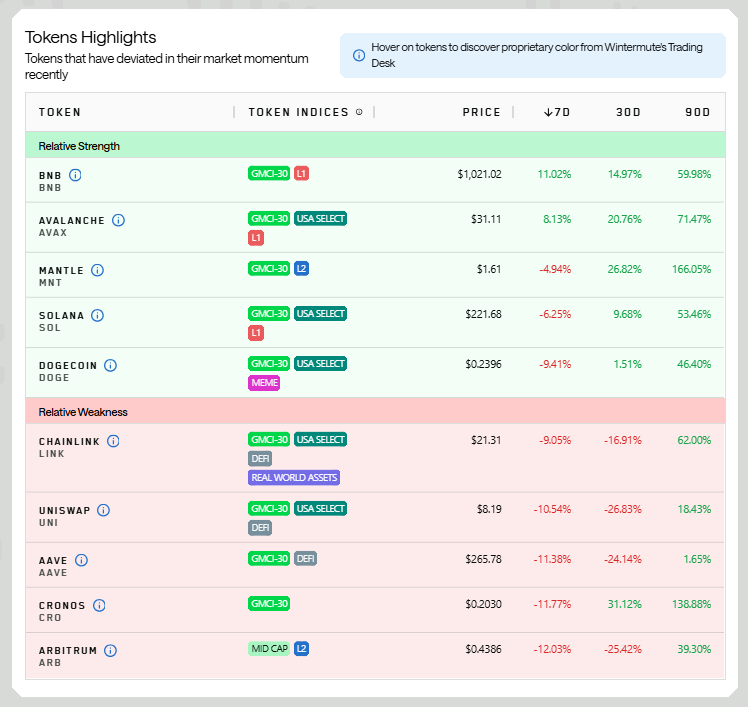Click the USA SELECT tag in Uniswap row
Screen dimensions: 748x707
[x=321, y=509]
